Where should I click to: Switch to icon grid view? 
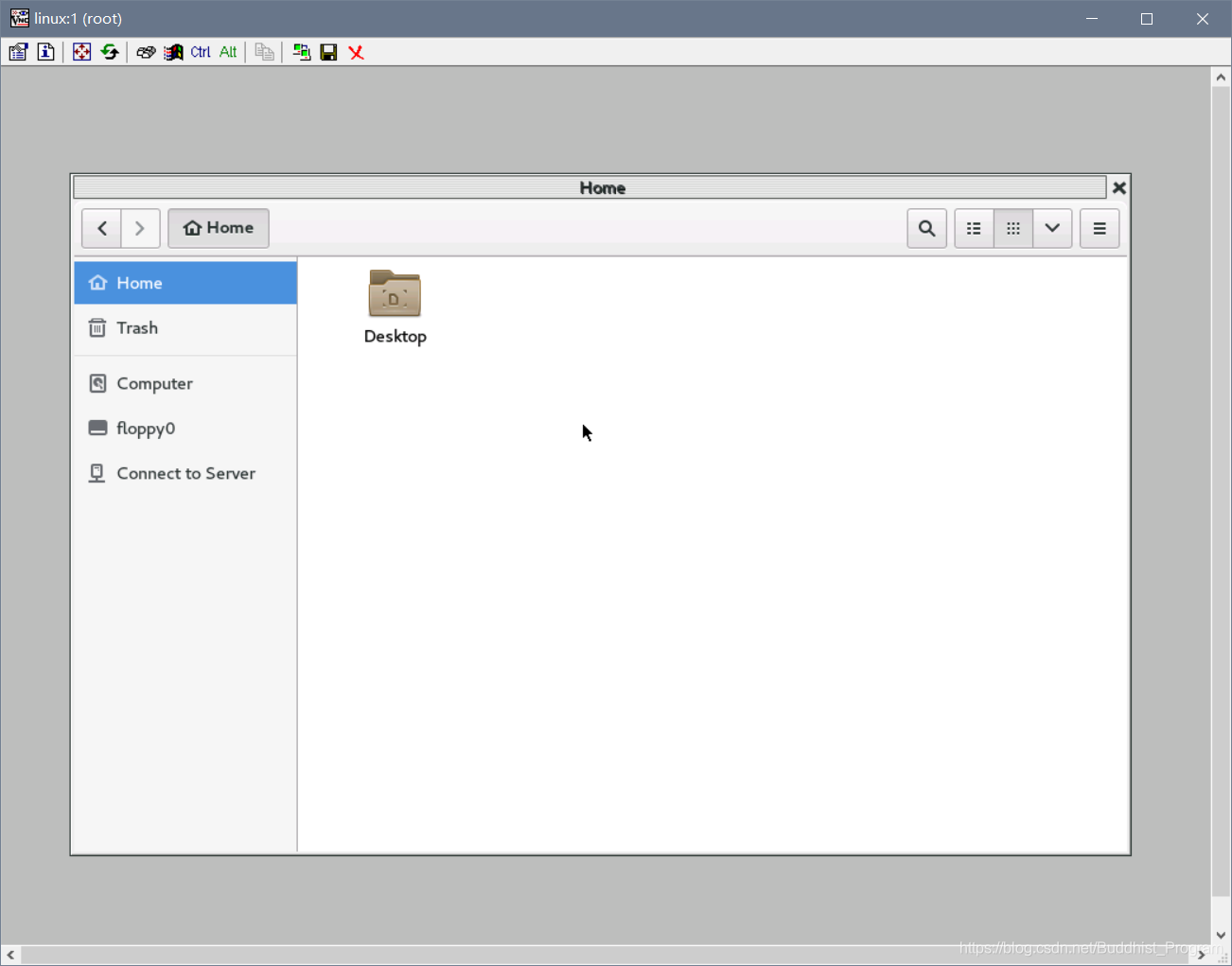click(1013, 228)
